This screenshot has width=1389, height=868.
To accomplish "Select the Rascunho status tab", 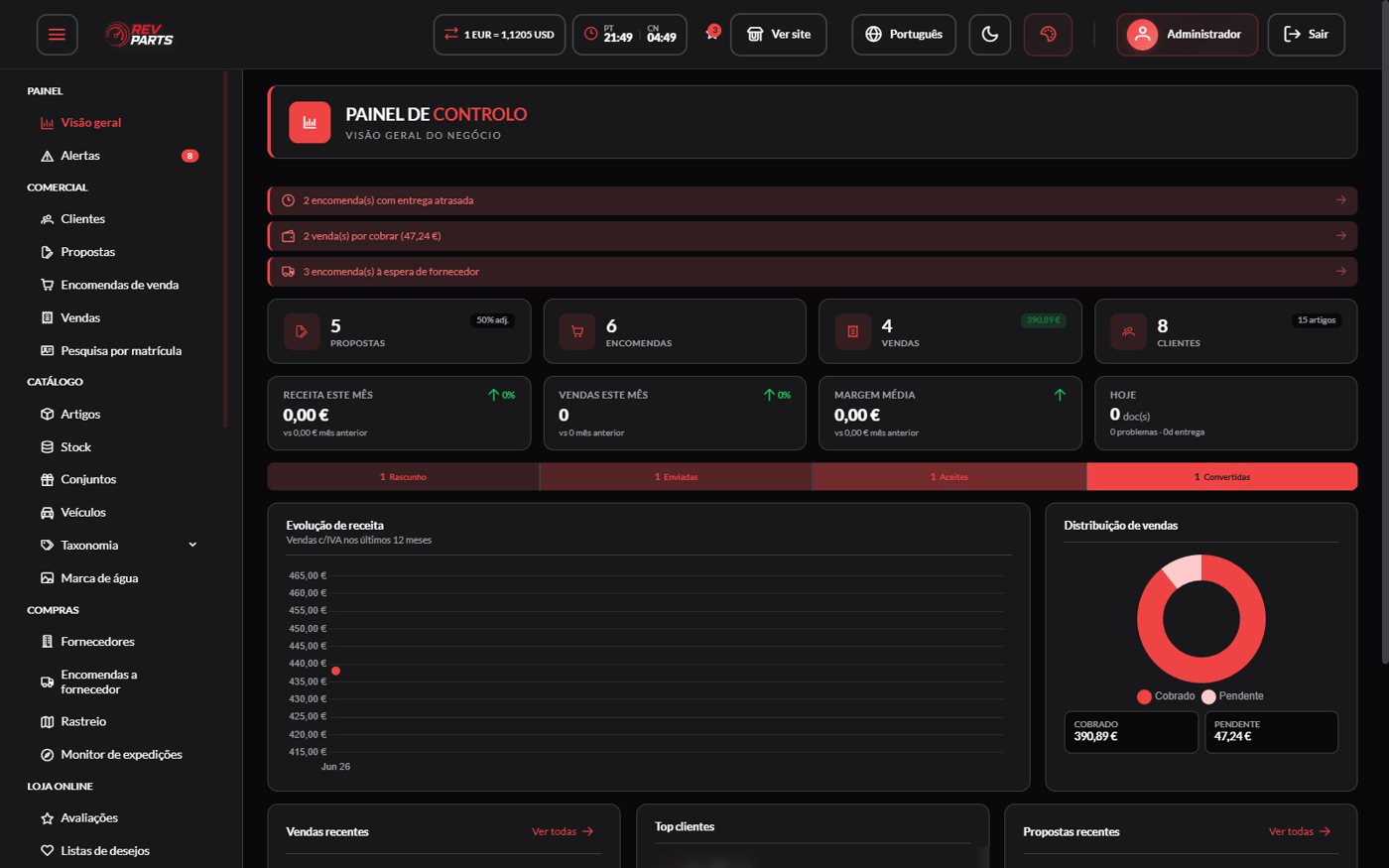I will pyautogui.click(x=404, y=477).
